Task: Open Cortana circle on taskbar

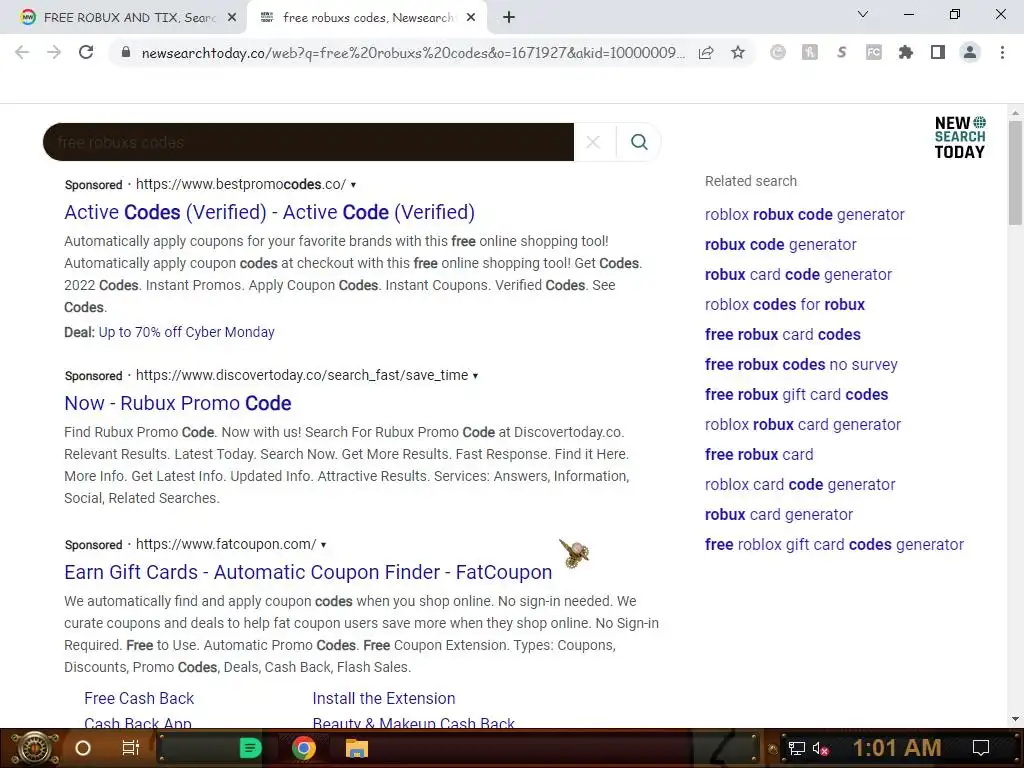Action: point(83,748)
